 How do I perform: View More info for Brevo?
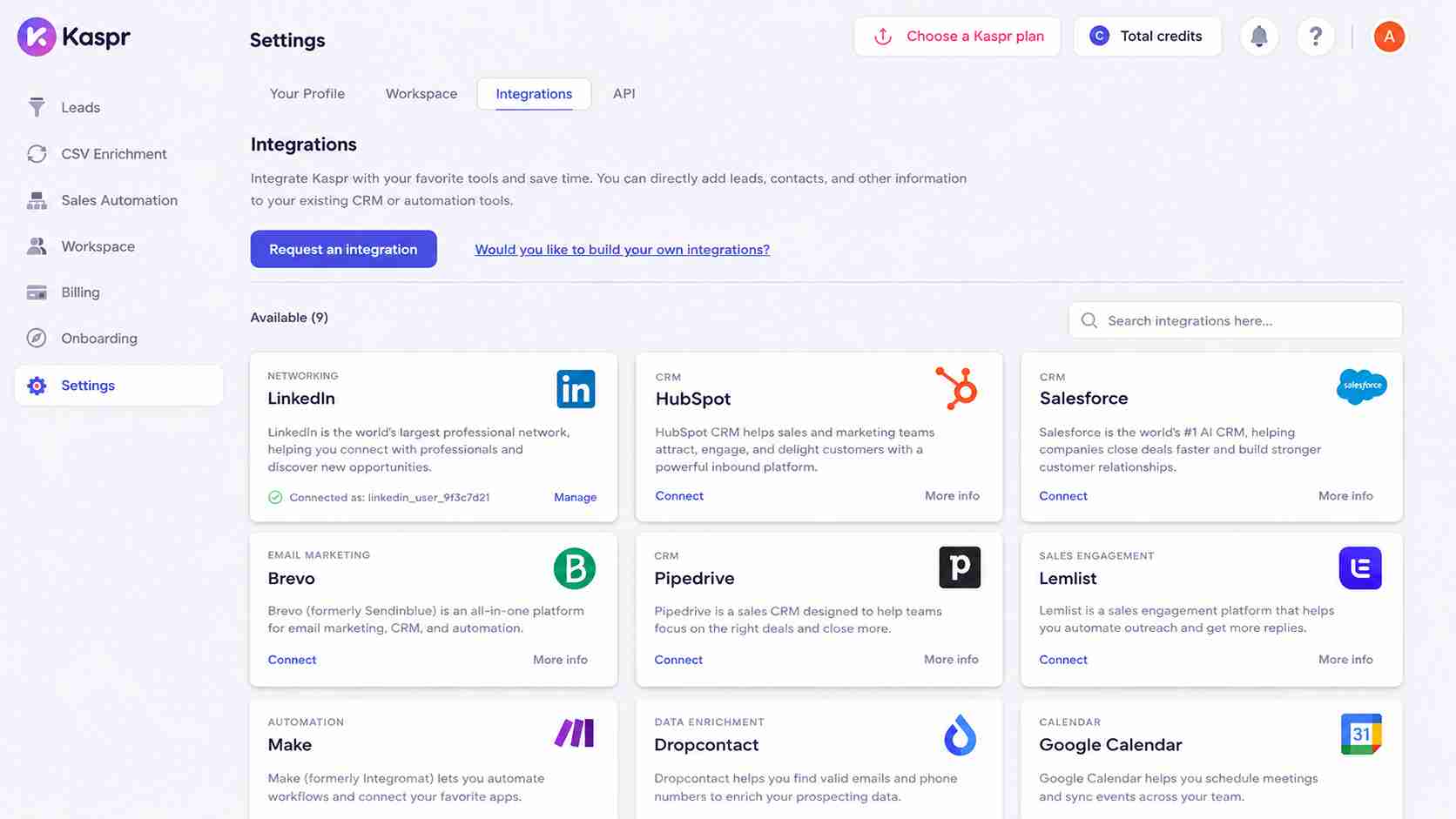click(x=560, y=660)
